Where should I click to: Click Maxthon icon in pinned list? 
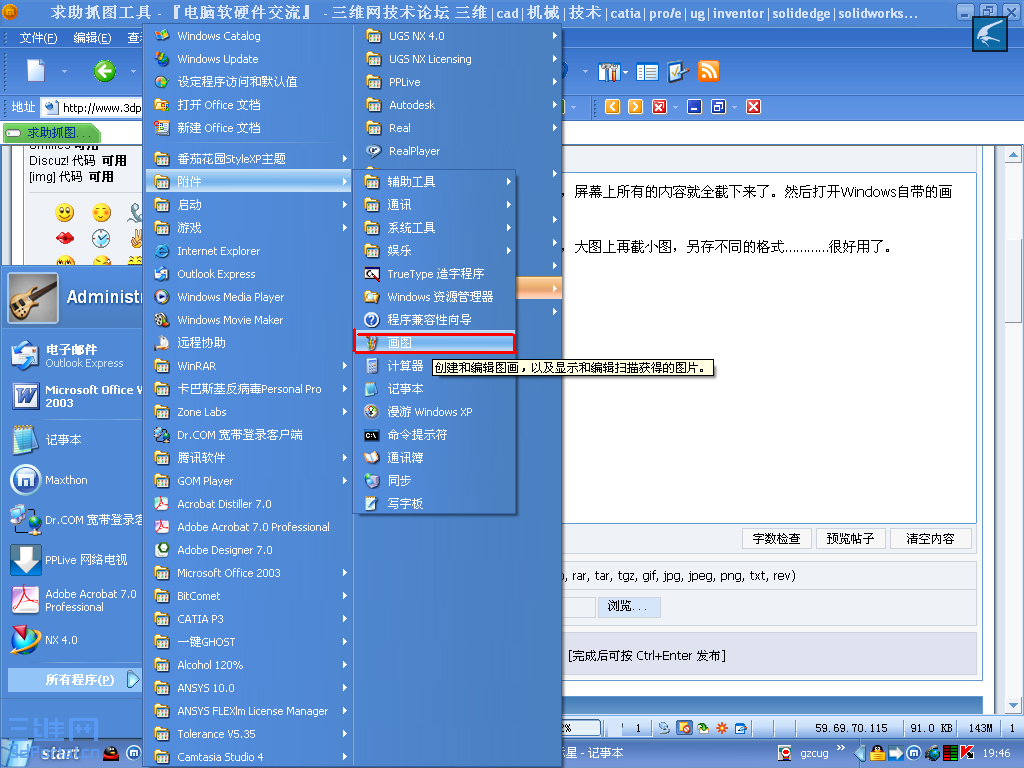point(25,480)
